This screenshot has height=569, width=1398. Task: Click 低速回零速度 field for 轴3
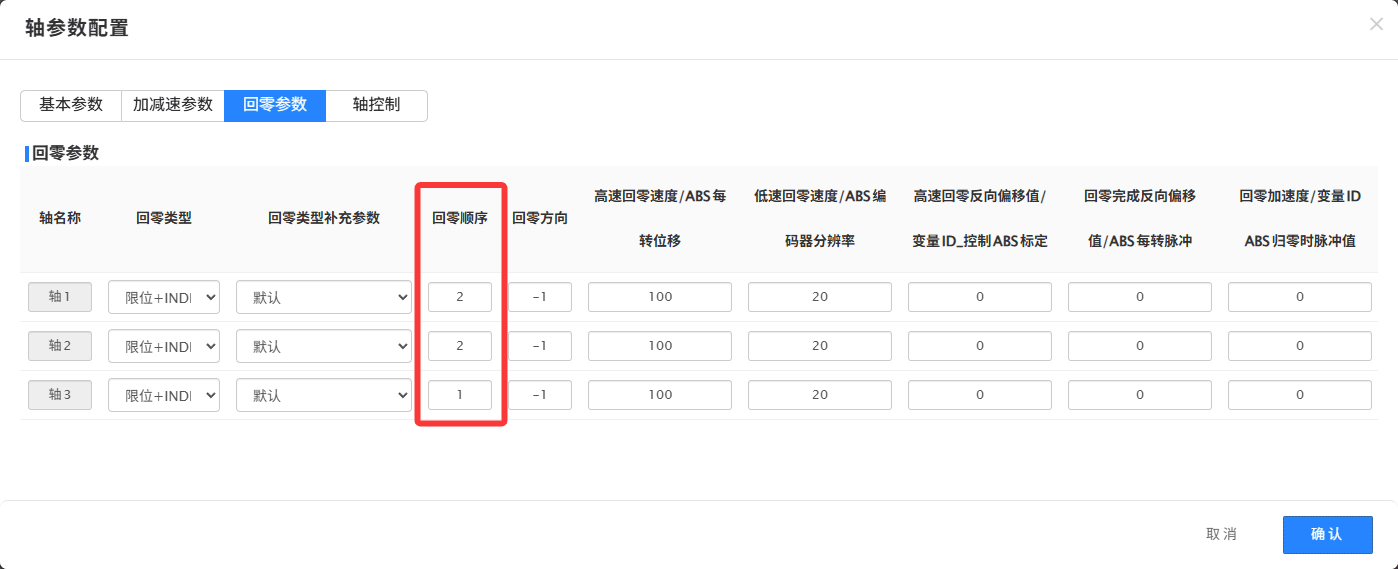[820, 395]
